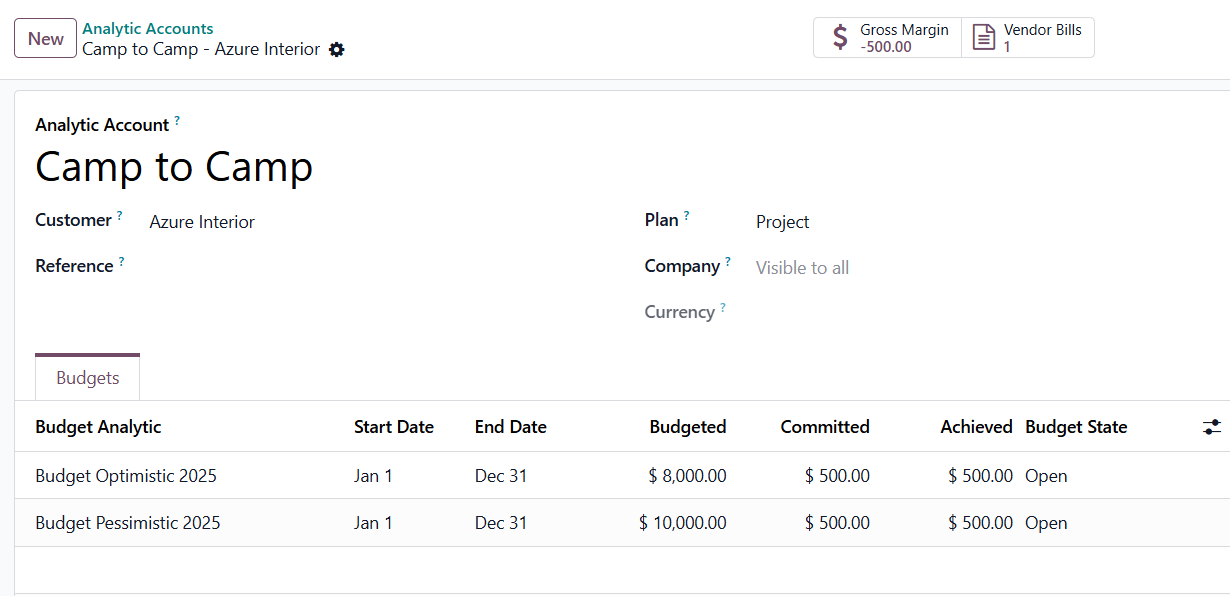1230x596 pixels.
Task: Click help tooltip icon next to Analytic Account
Action: (x=177, y=120)
